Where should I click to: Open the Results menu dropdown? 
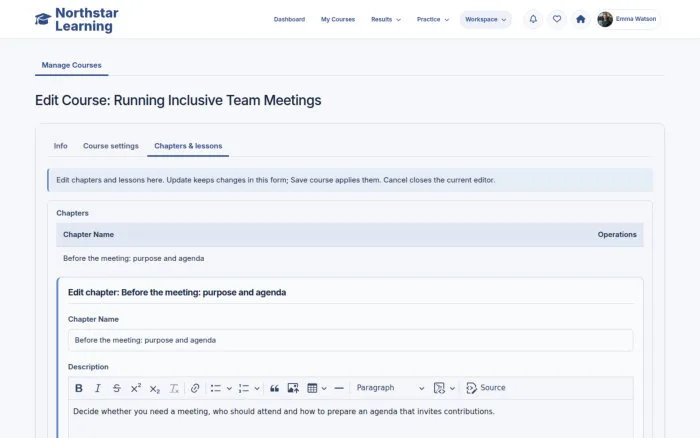386,19
